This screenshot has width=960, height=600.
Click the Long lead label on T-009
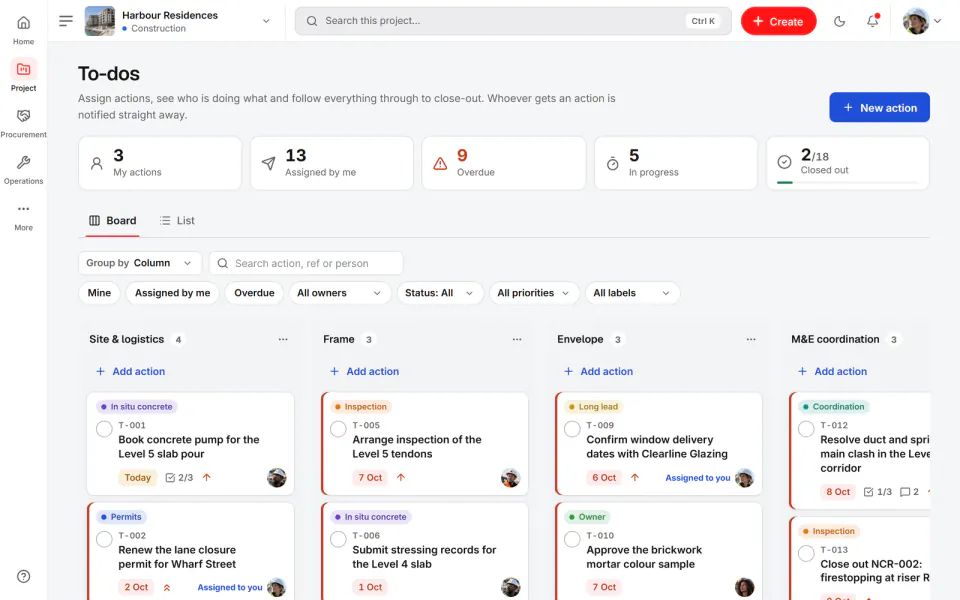[593, 407]
